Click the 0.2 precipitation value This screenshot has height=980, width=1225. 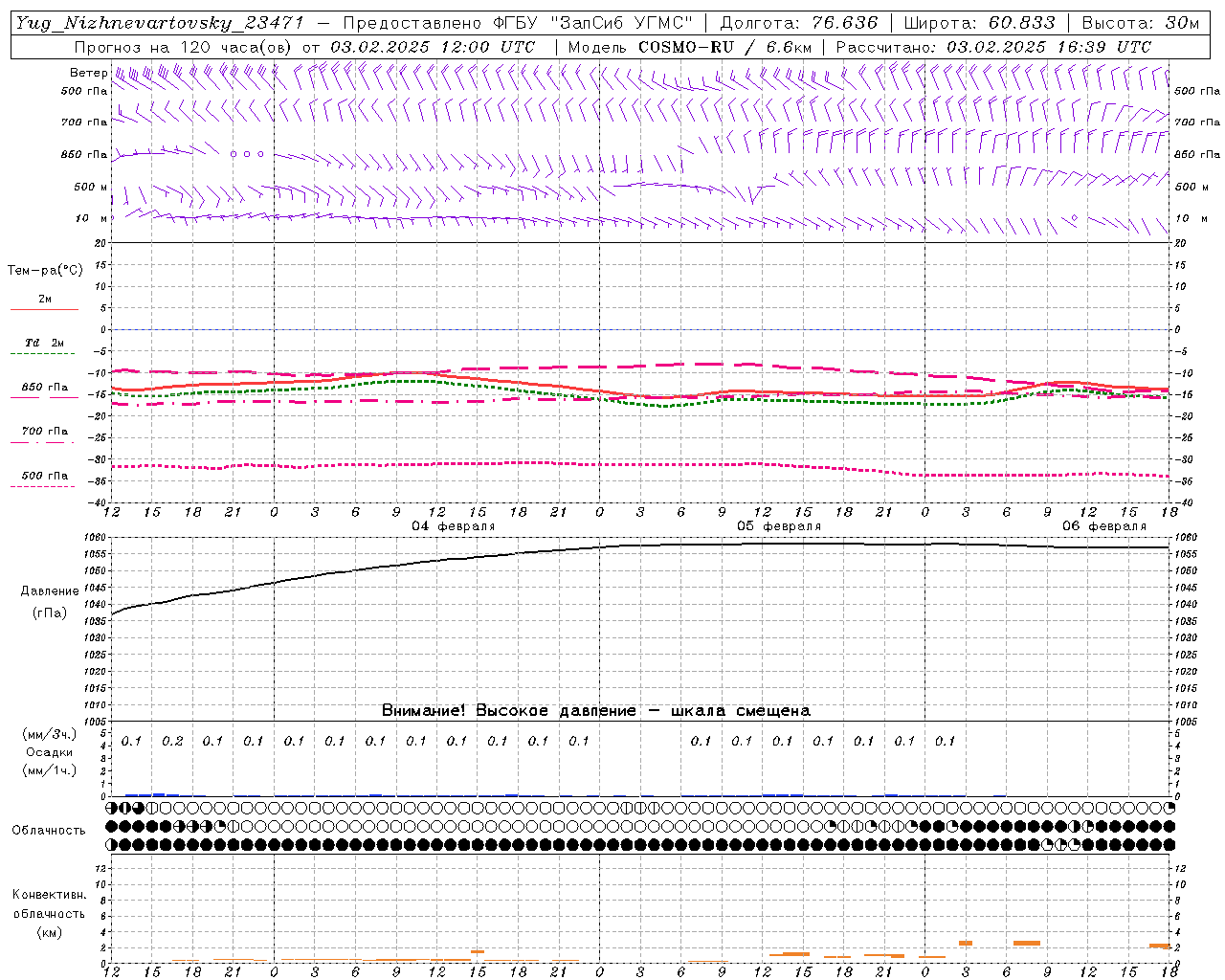click(x=172, y=742)
